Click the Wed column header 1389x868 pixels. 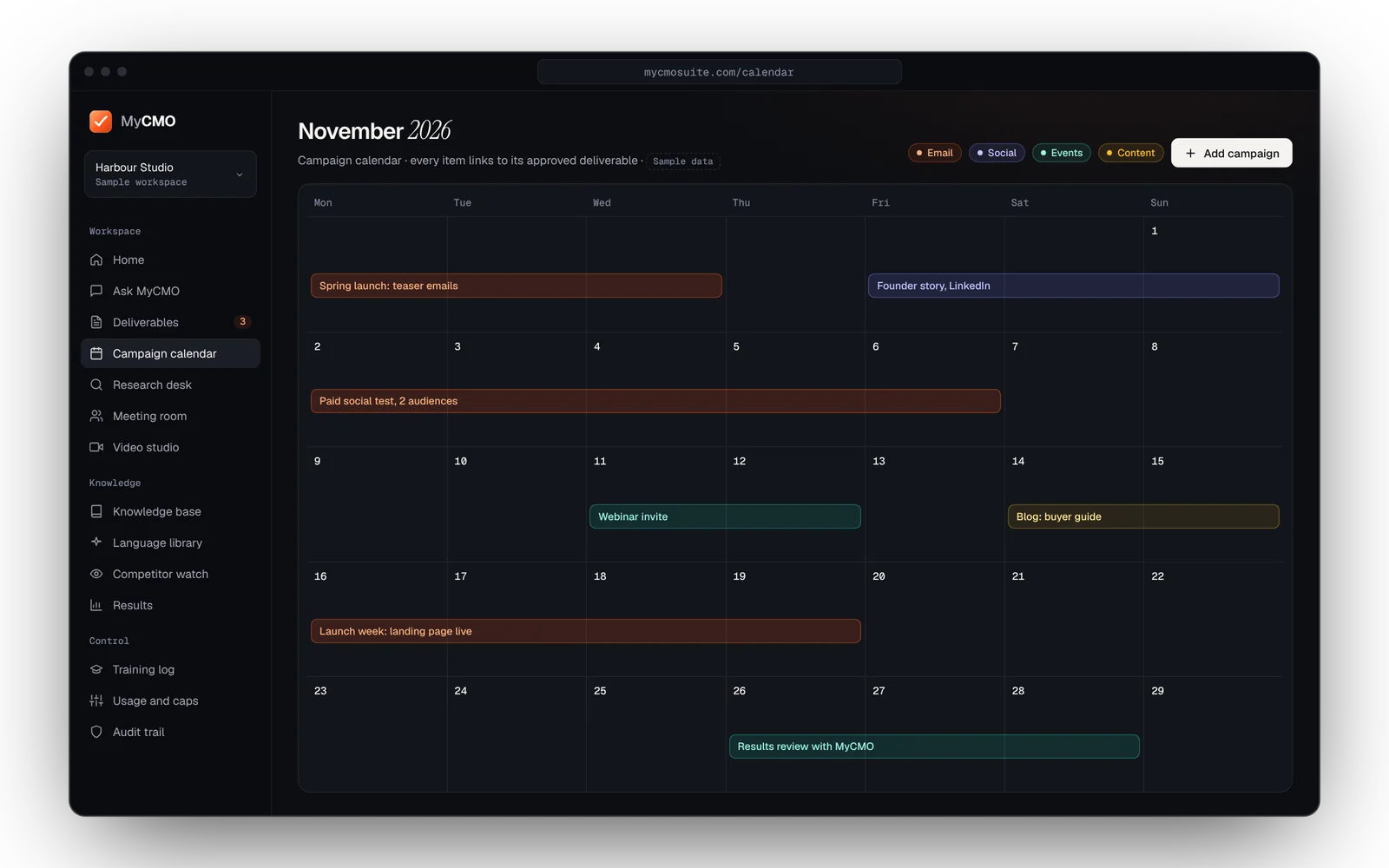(x=602, y=203)
